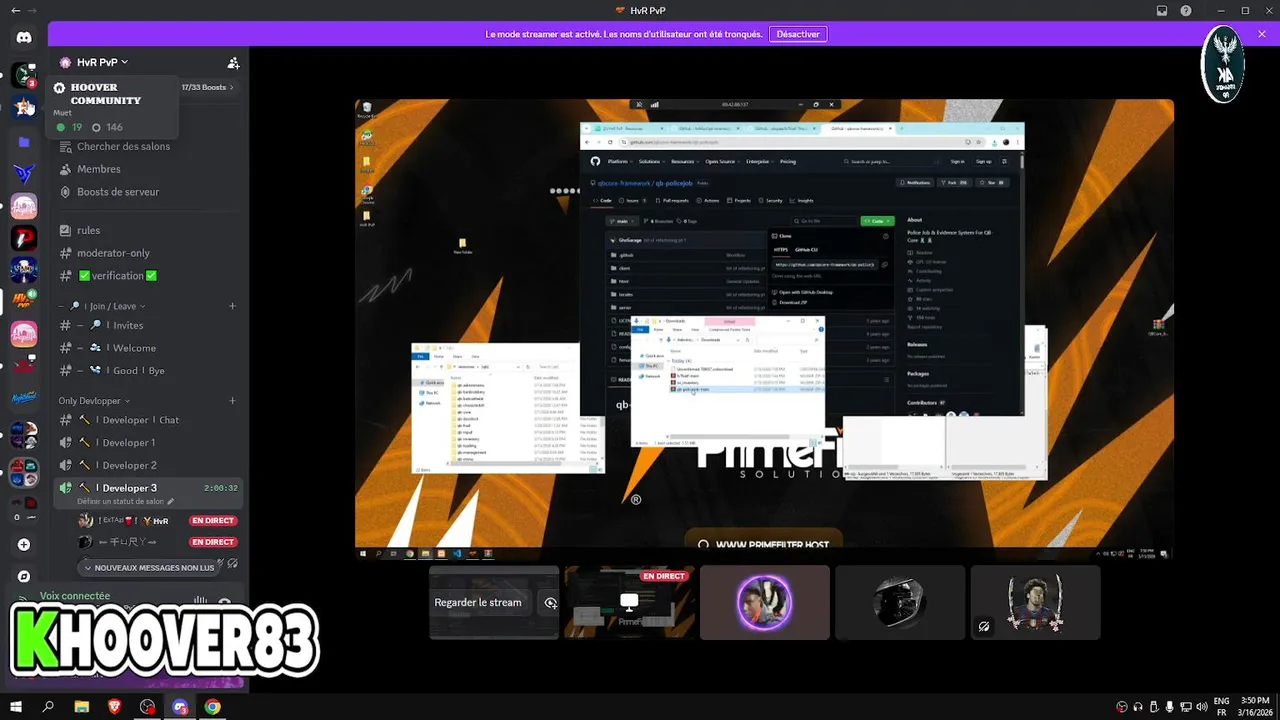This screenshot has height=720, width=1280.
Task: Add a channel to Join / Leave category
Action: [x=233, y=306]
